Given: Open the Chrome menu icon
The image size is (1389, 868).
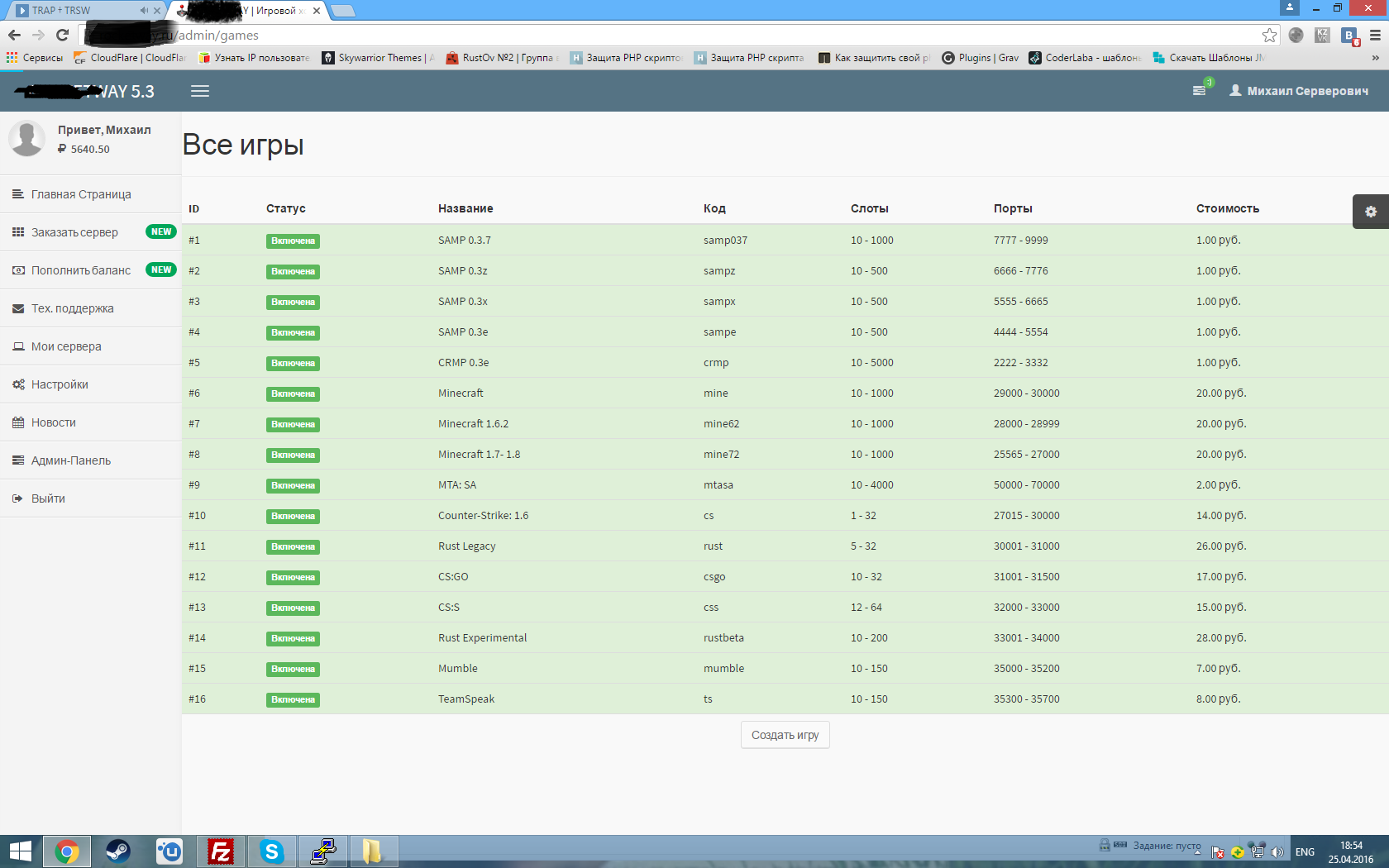Looking at the screenshot, I should pyautogui.click(x=1375, y=35).
